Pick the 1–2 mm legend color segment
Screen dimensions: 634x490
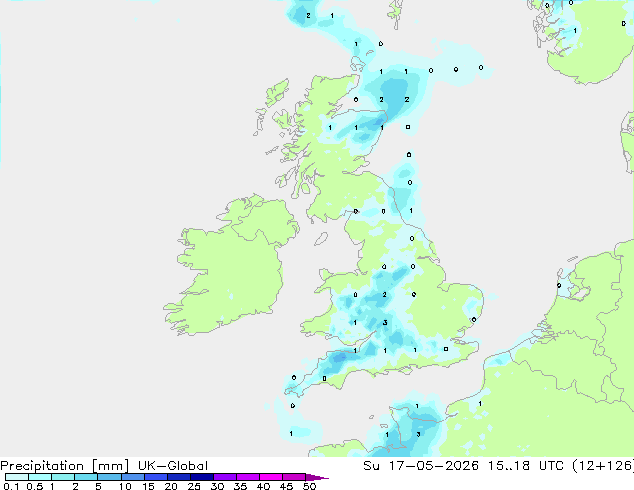click(x=63, y=477)
